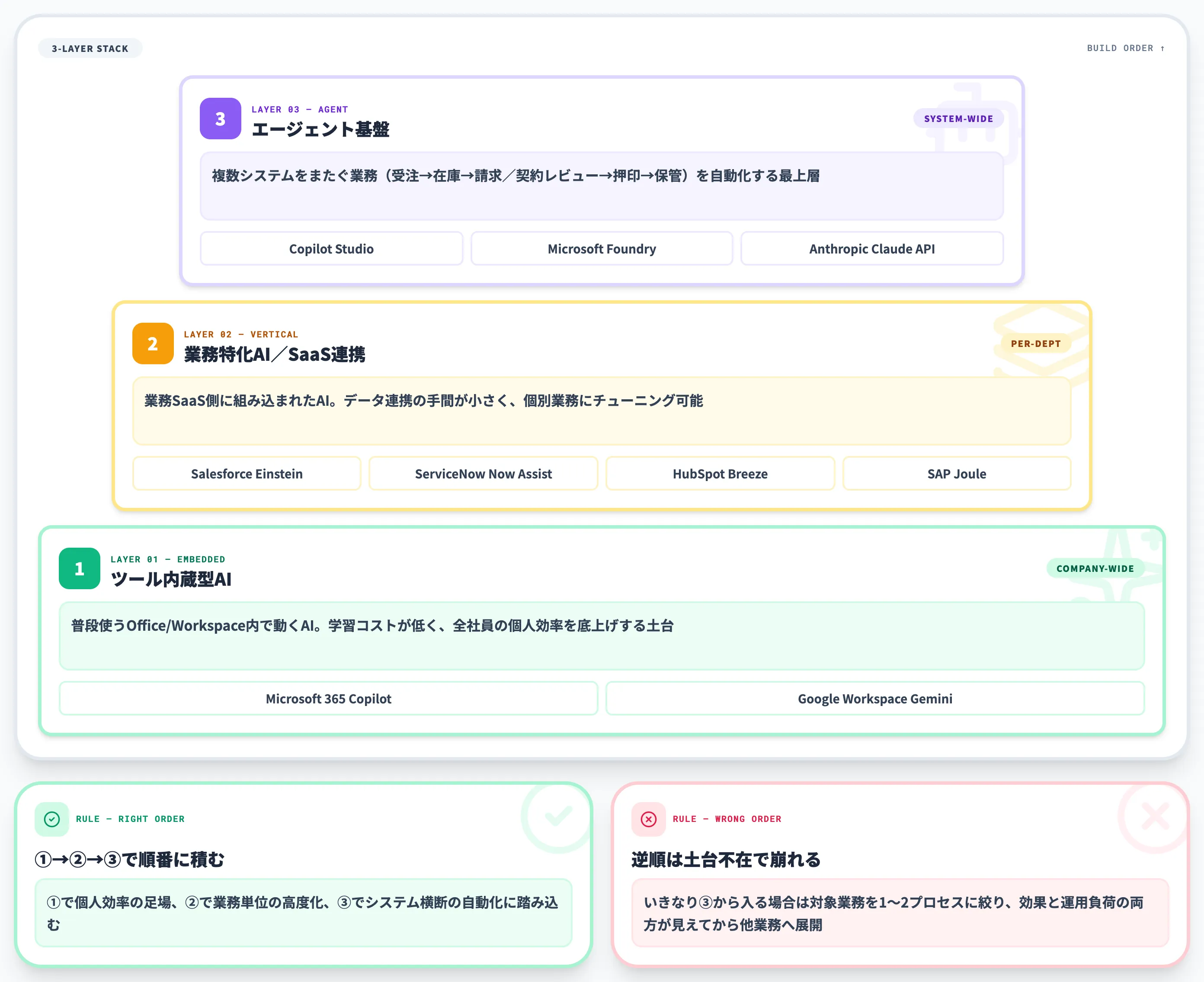
Task: Click the heading ツール内蔵型AI
Action: click(171, 579)
